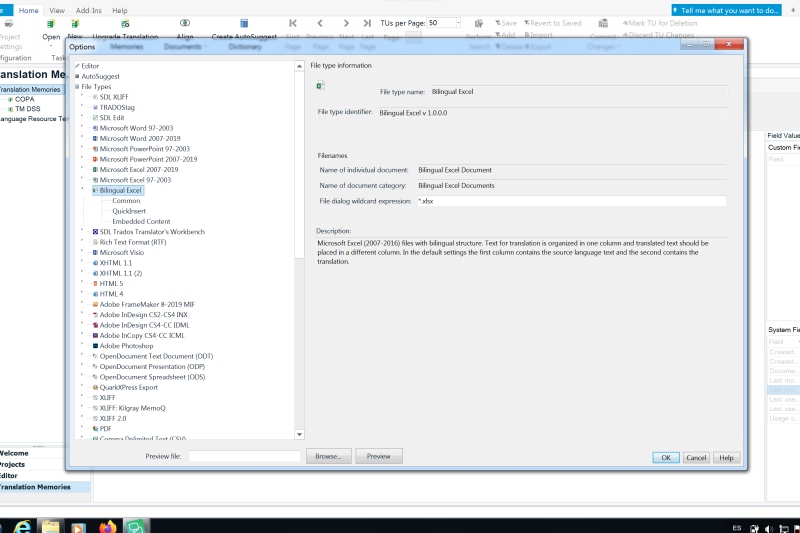Go to previous page arrow icon
The width and height of the screenshot is (800, 533).
point(320,23)
